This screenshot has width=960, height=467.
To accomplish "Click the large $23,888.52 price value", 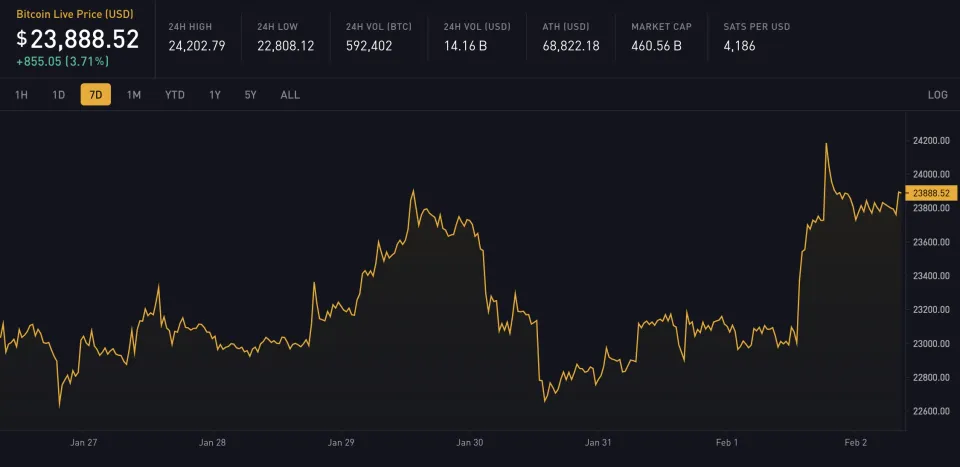I will 78,40.
